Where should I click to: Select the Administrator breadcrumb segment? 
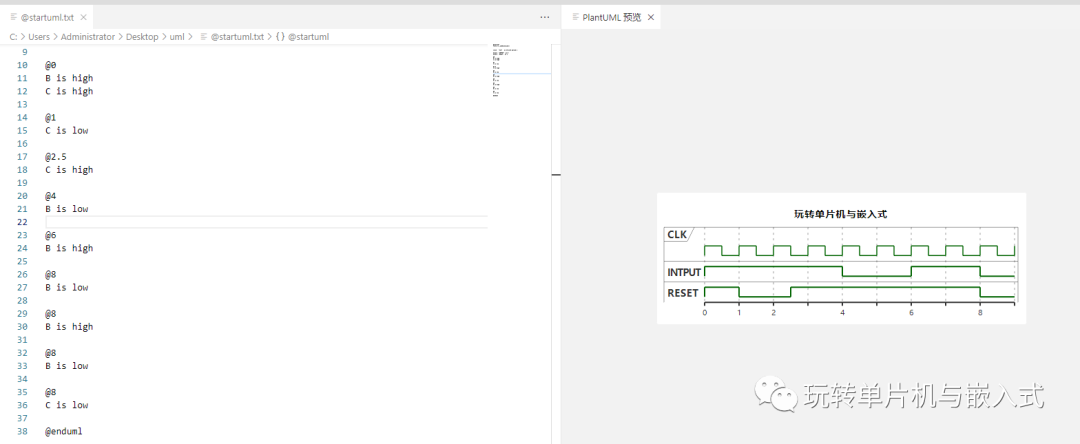pos(87,37)
